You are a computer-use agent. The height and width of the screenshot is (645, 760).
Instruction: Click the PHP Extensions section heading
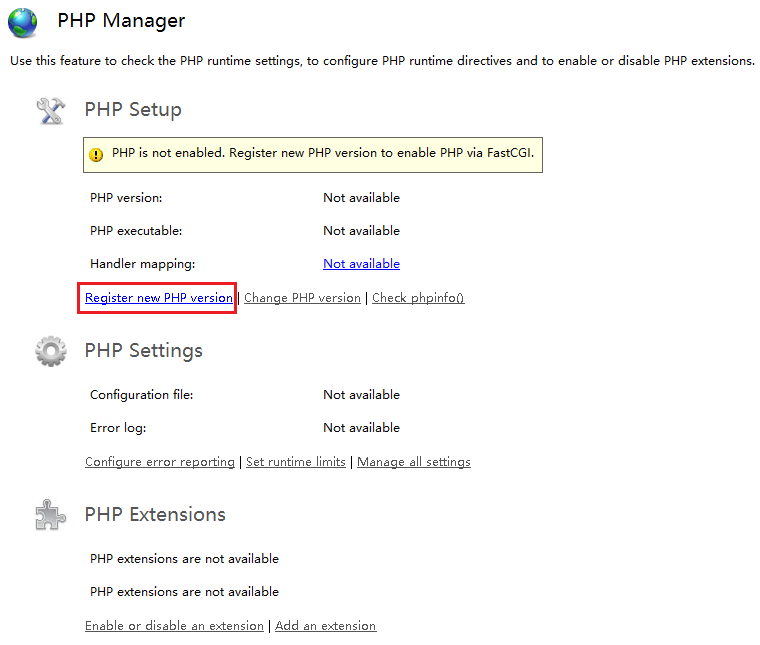(155, 514)
